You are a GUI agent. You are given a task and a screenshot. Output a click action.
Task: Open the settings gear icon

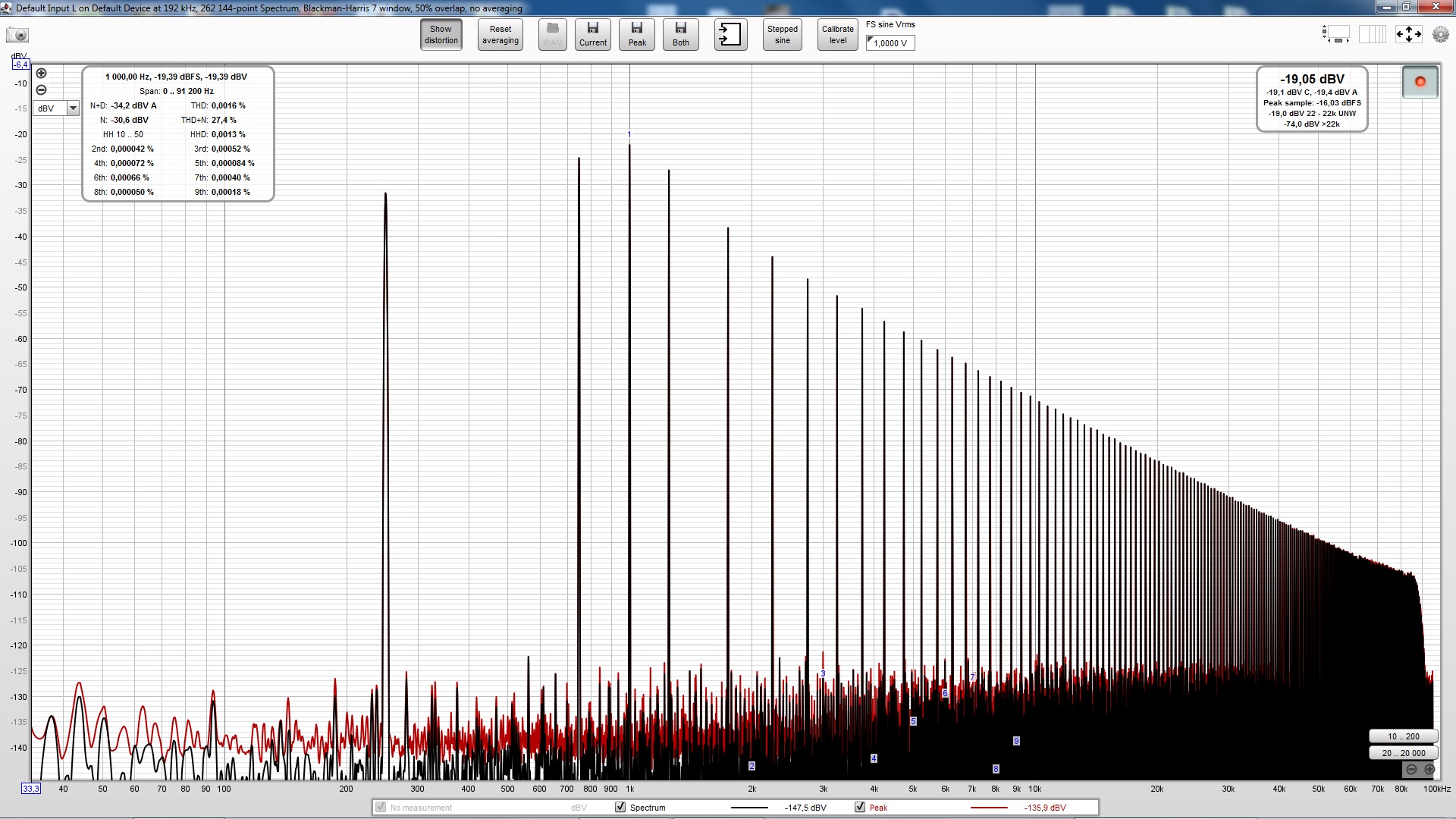click(1439, 34)
